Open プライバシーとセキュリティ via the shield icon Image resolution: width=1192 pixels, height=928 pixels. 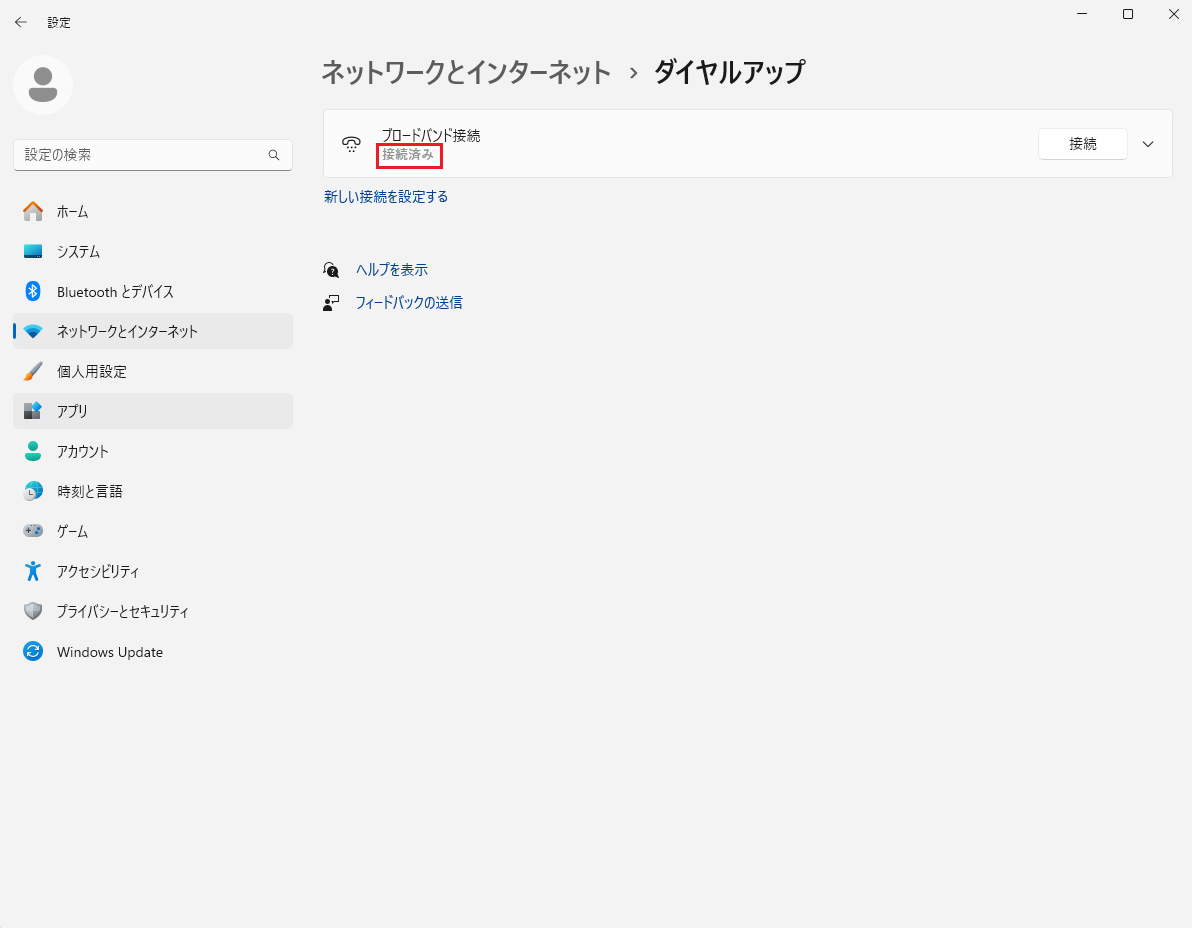pyautogui.click(x=34, y=611)
